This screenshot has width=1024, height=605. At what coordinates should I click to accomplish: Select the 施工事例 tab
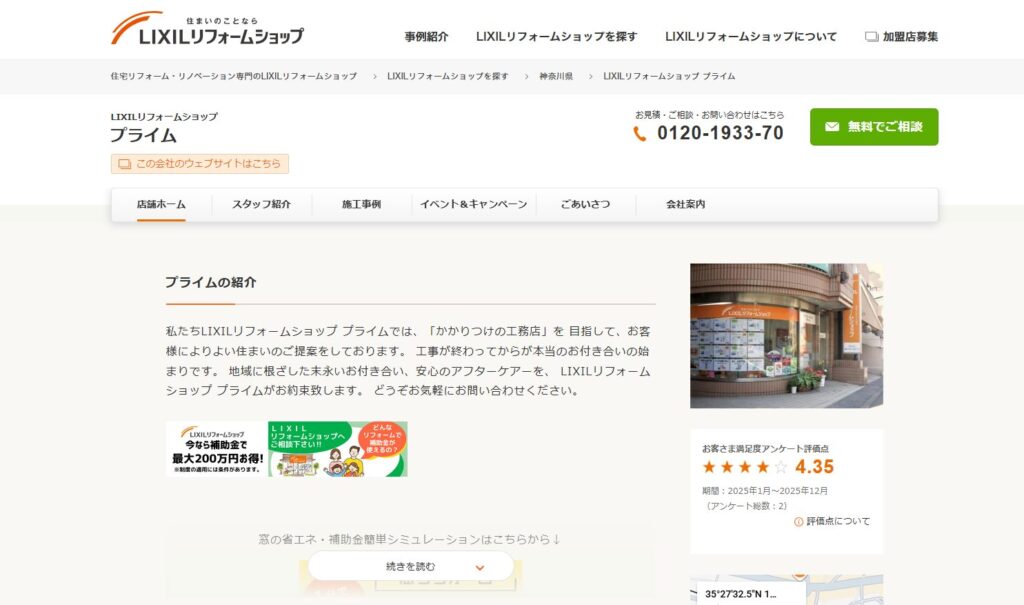coord(361,204)
